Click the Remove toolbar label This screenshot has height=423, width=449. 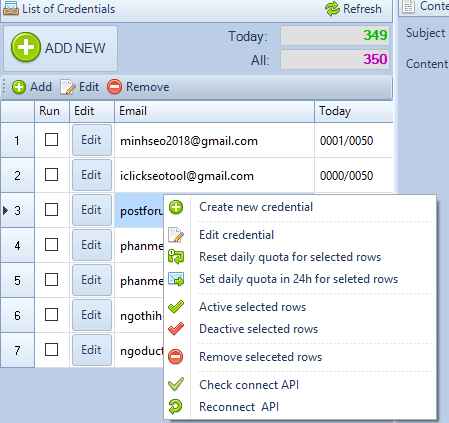click(x=148, y=87)
